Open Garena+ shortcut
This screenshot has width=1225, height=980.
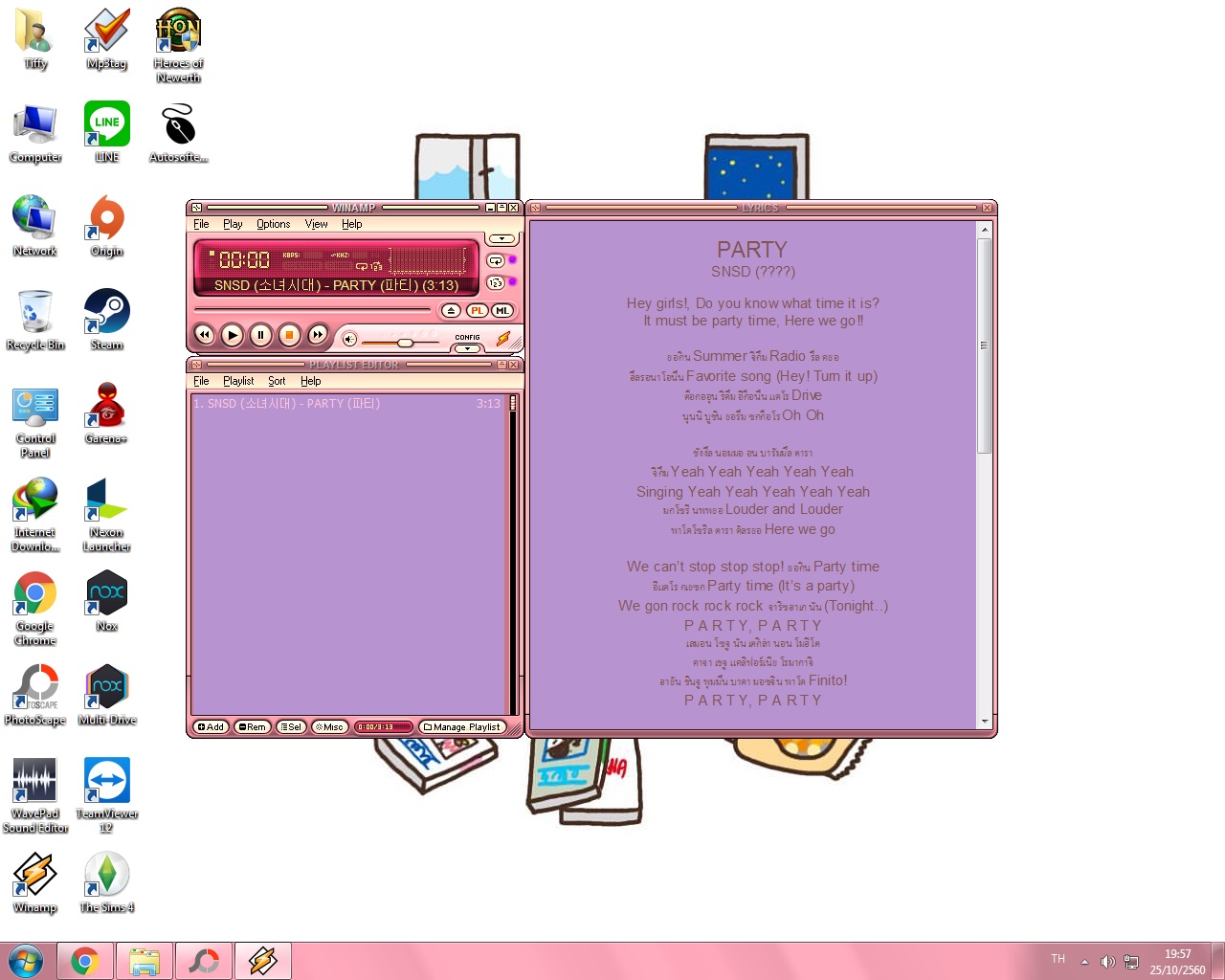(x=106, y=413)
